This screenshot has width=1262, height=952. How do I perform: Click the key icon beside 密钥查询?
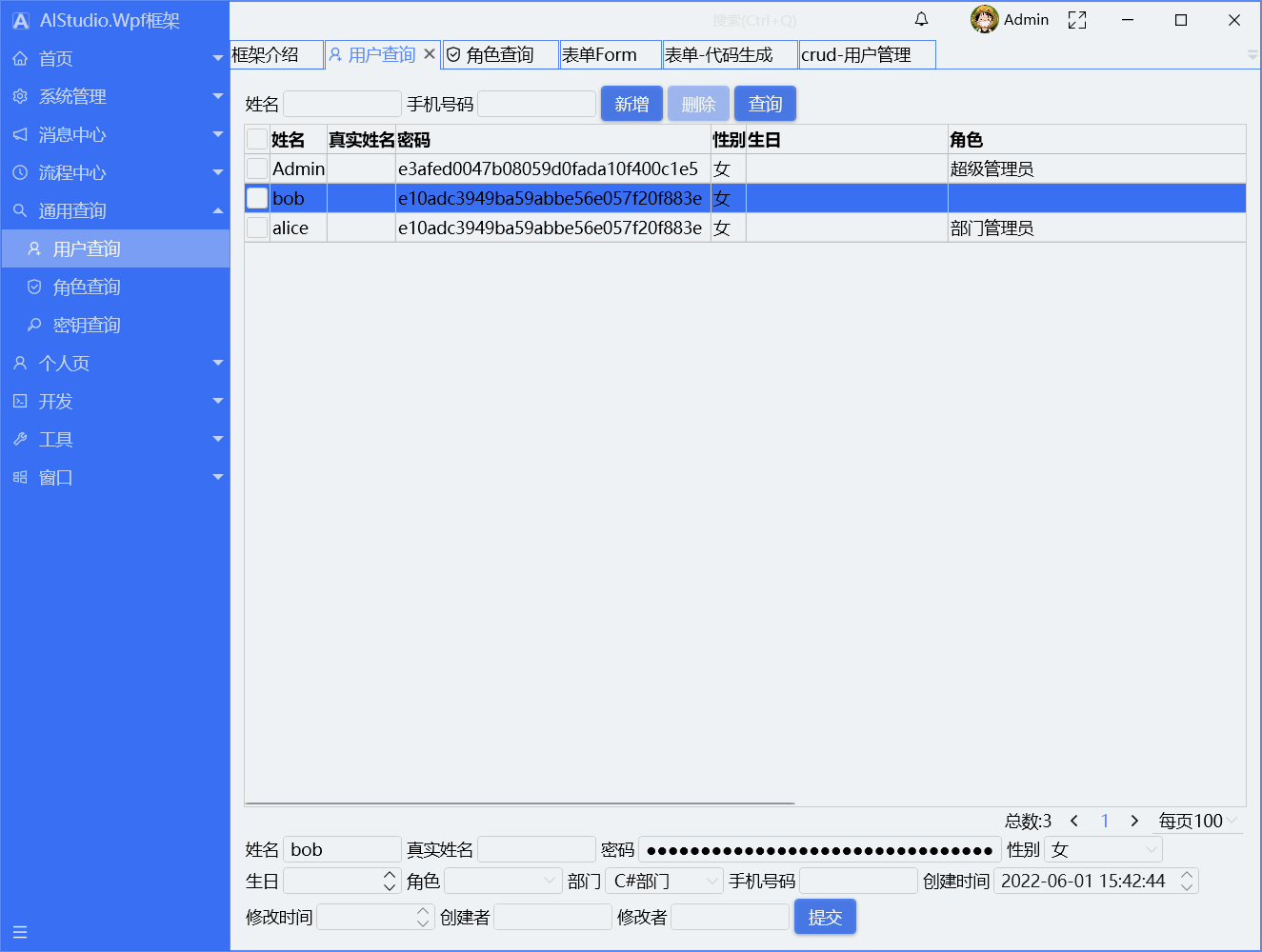point(34,325)
